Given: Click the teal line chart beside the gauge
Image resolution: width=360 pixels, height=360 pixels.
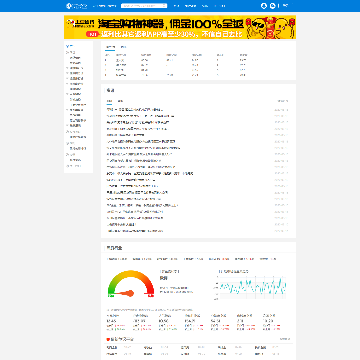Looking at the screenshot, I should click(x=250, y=287).
